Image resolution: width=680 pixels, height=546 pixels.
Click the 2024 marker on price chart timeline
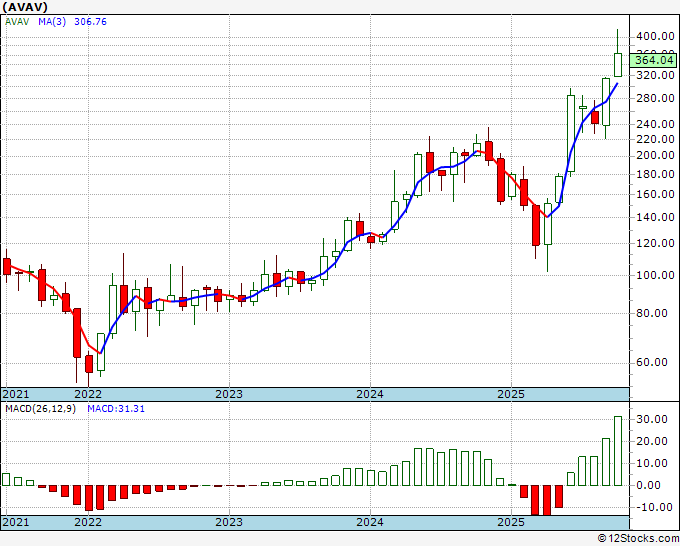point(370,395)
